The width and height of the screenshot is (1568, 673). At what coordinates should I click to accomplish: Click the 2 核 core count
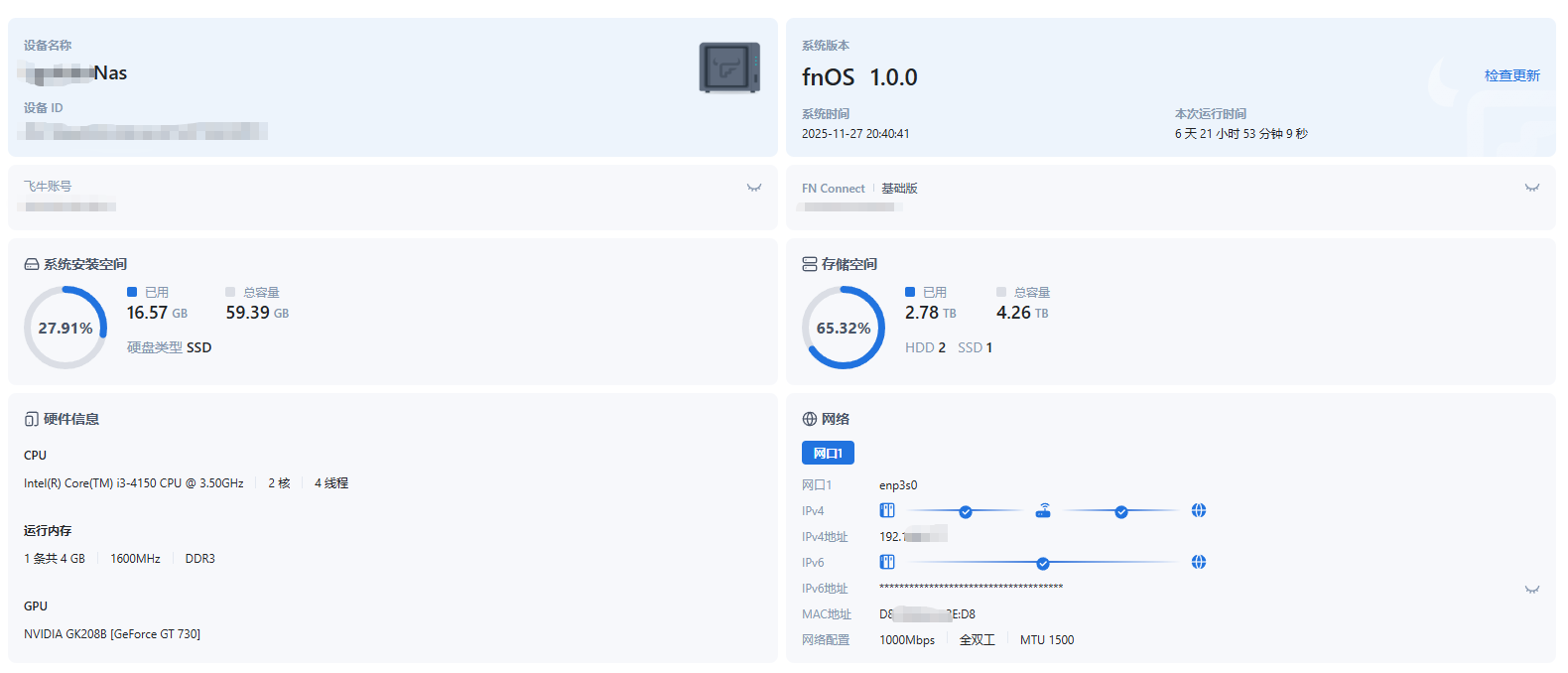[279, 483]
